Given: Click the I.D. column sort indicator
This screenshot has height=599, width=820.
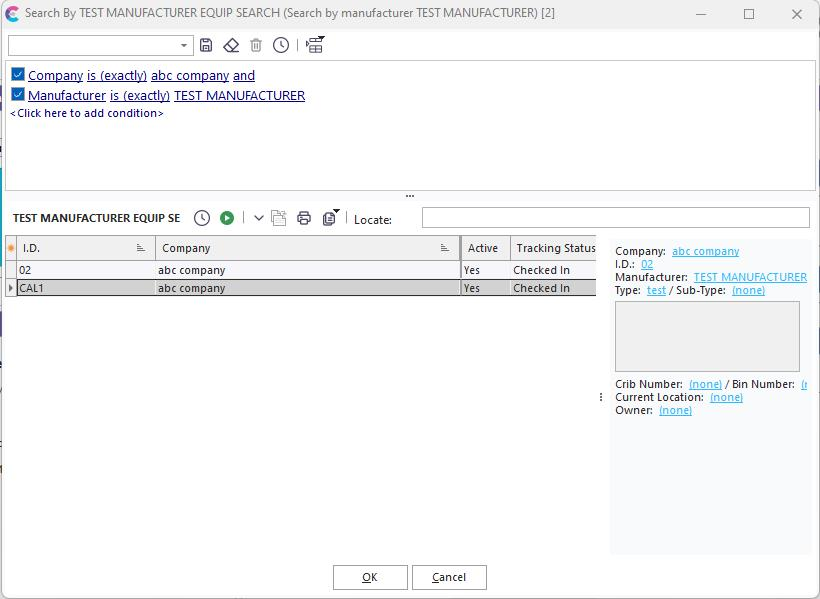Looking at the screenshot, I should [141, 248].
